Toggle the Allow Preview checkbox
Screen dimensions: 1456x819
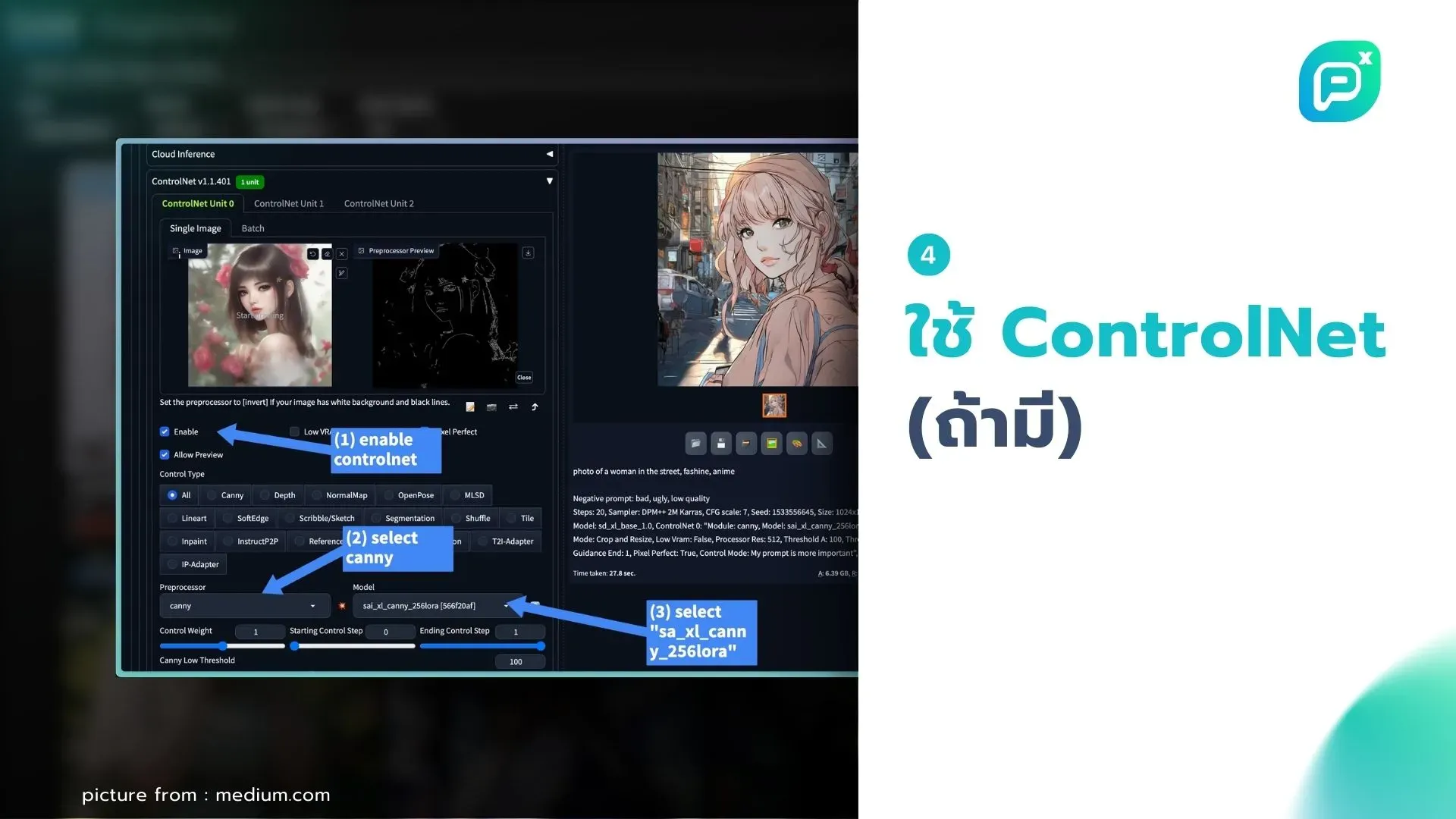click(x=164, y=454)
